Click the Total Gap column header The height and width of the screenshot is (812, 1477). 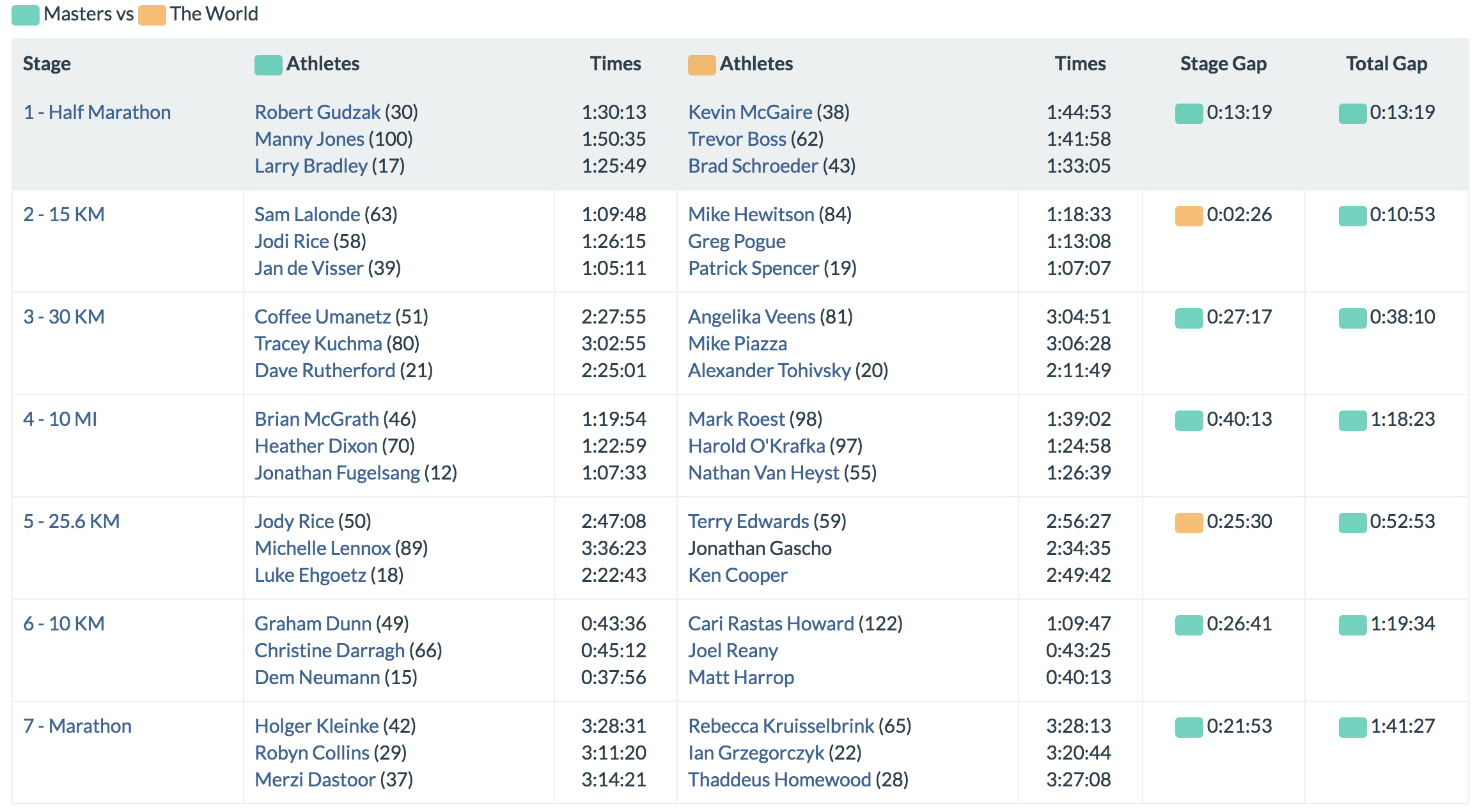point(1386,64)
